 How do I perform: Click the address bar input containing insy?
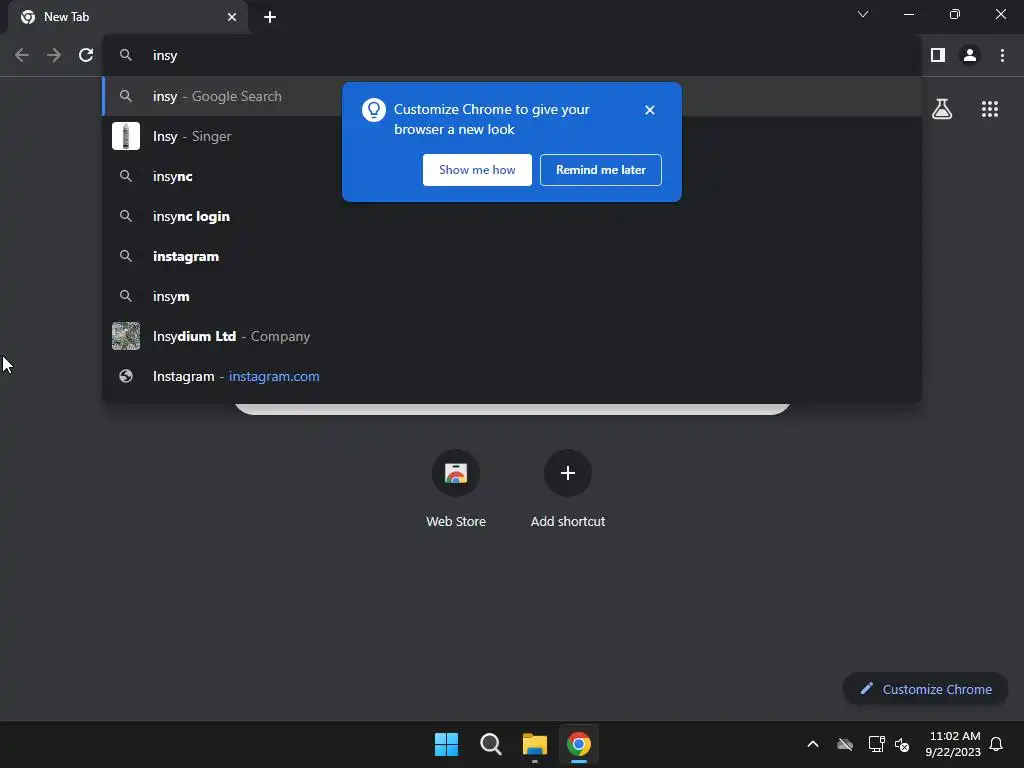pos(512,56)
